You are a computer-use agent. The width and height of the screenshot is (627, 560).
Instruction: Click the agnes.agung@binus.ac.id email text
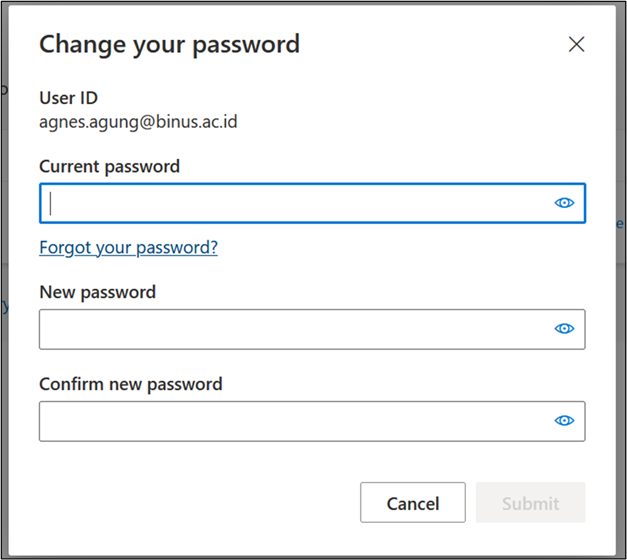pyautogui.click(x=138, y=123)
